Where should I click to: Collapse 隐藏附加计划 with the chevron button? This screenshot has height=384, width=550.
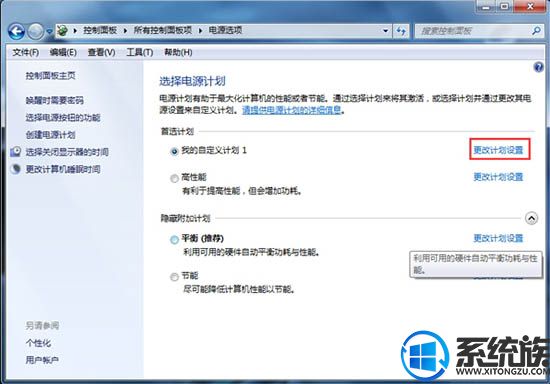pyautogui.click(x=531, y=218)
